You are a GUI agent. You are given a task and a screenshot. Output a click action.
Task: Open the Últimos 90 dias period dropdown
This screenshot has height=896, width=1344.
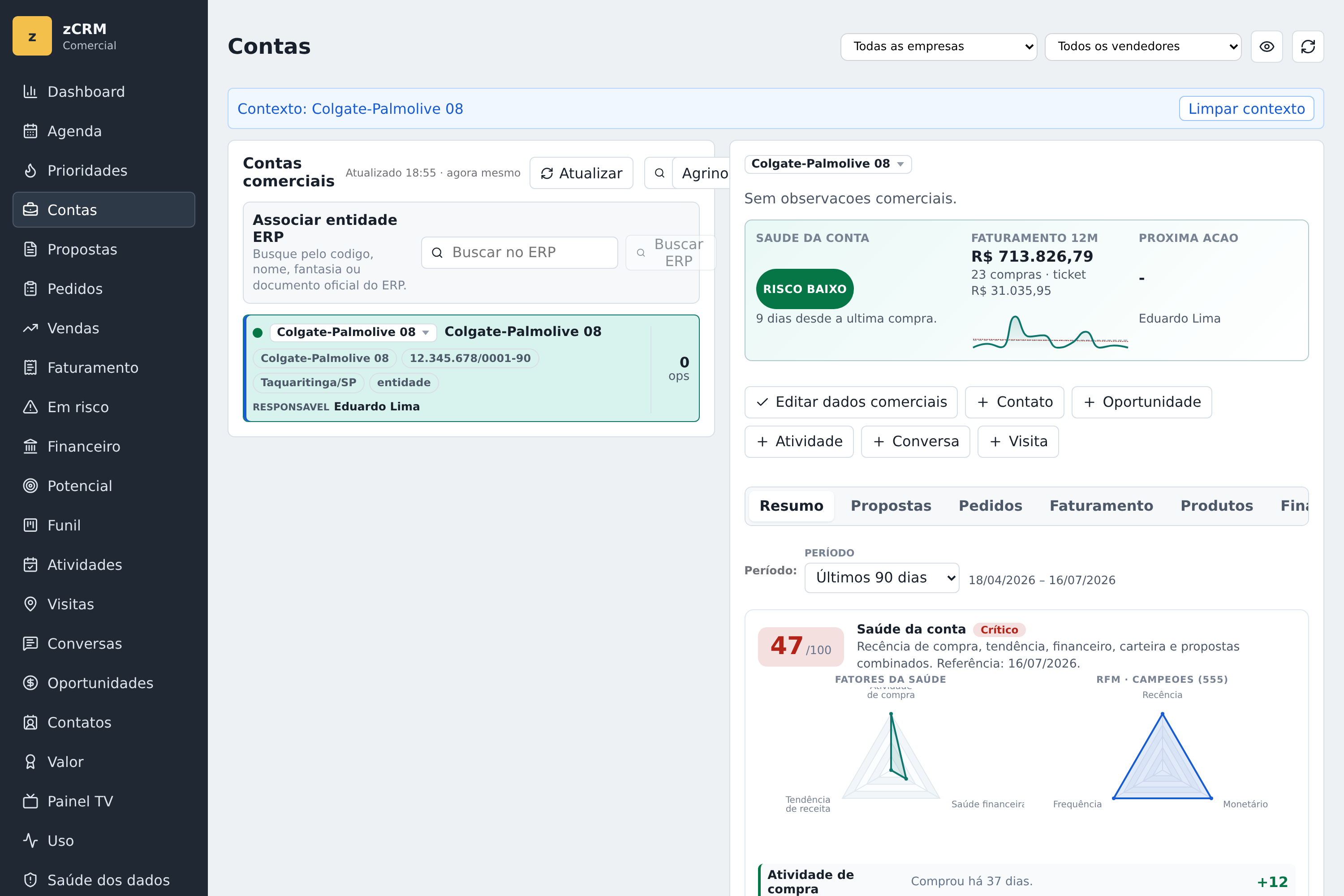click(881, 578)
